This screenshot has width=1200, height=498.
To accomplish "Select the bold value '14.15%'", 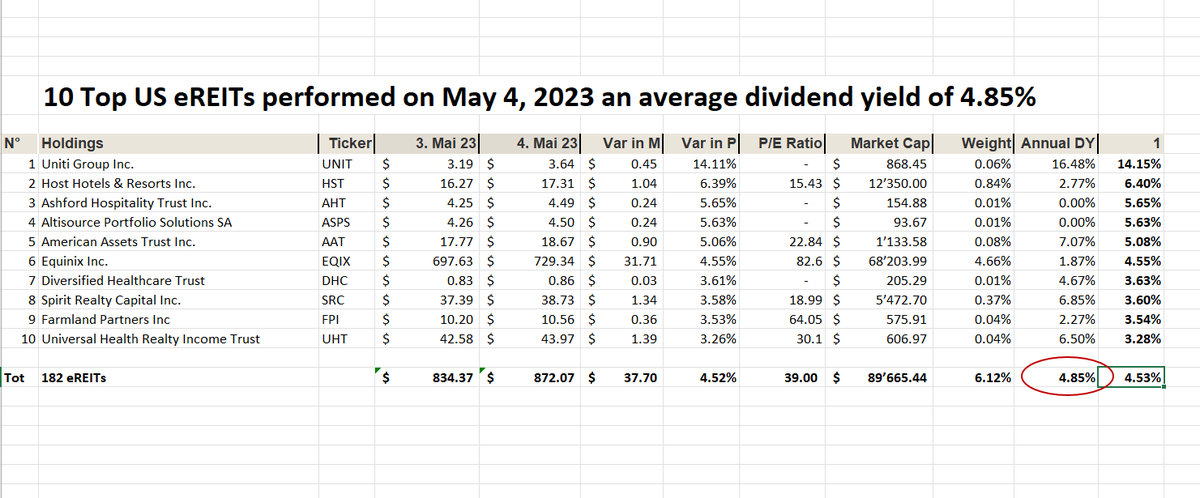I will click(1131, 163).
